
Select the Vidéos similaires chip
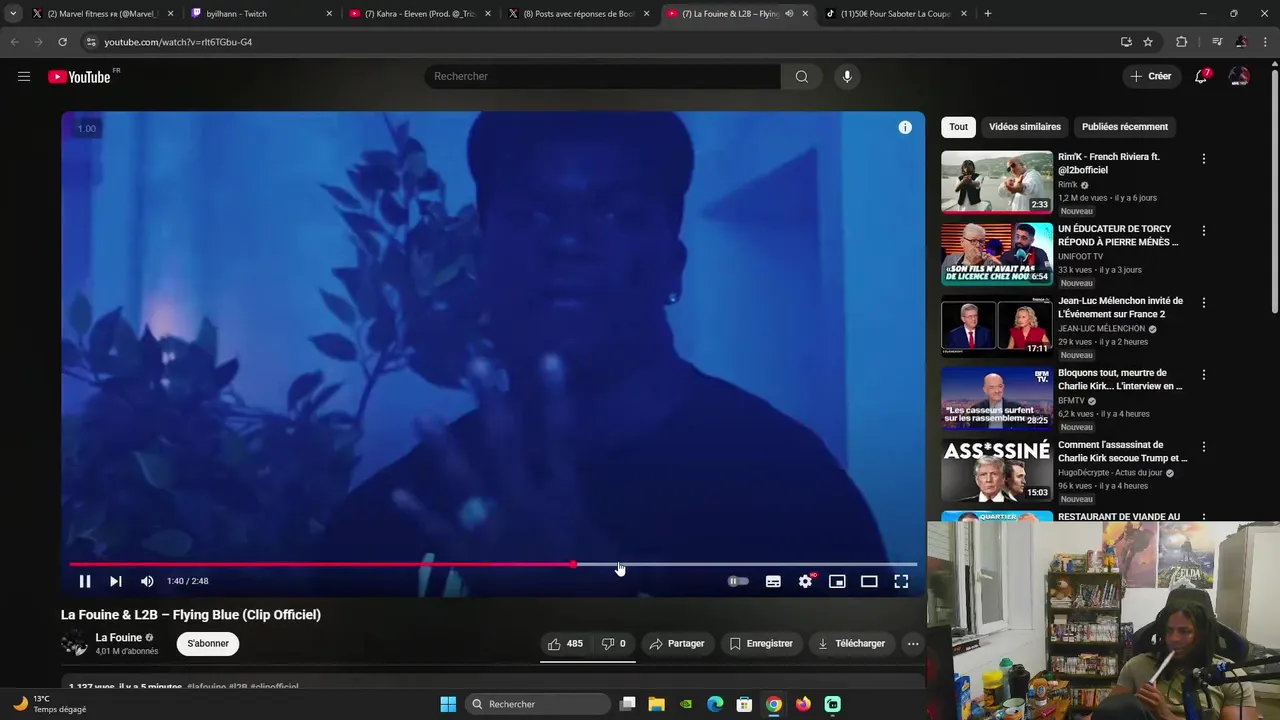[x=1025, y=127]
